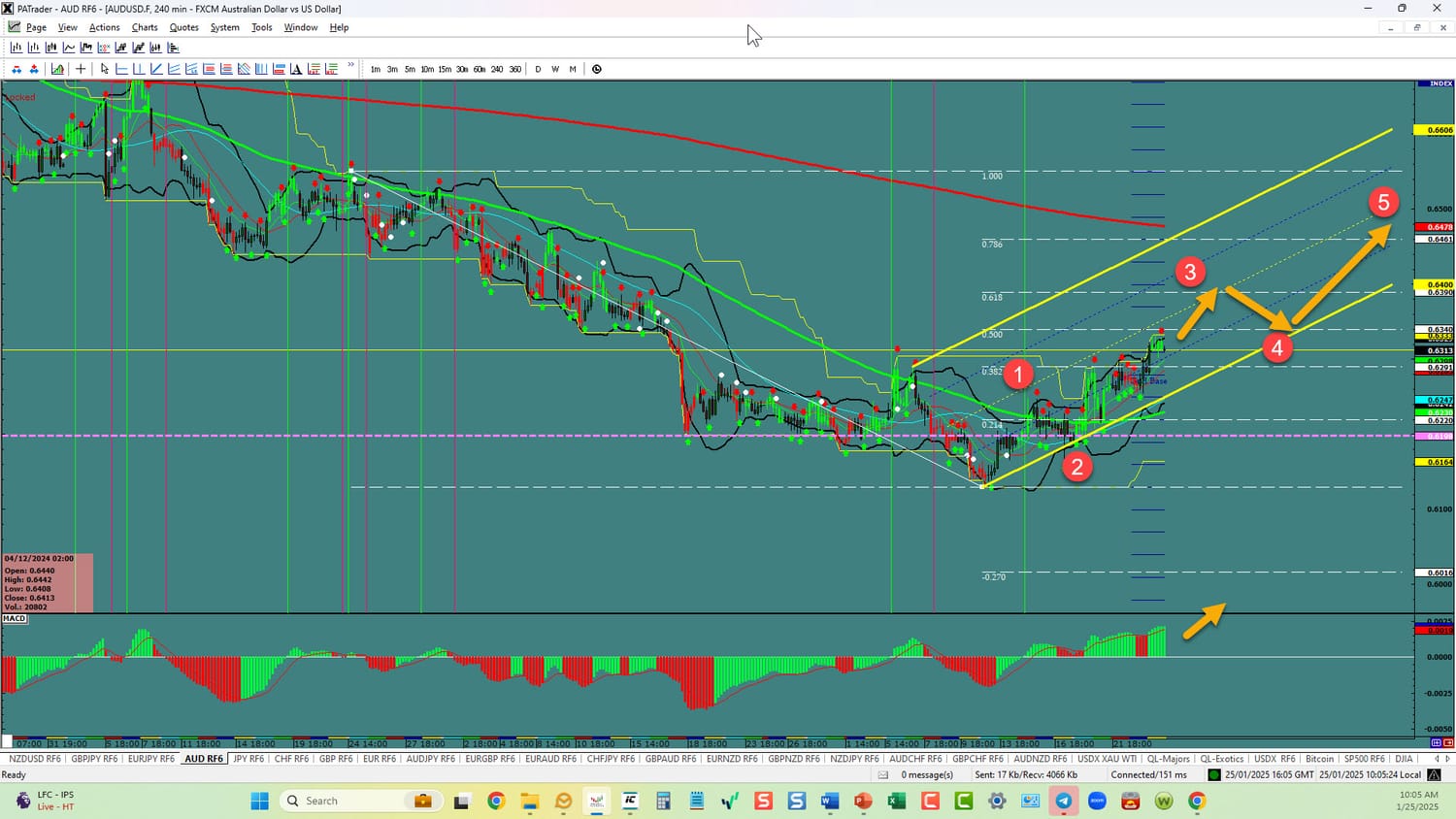
Task: Open the Charts menu
Action: coord(145,27)
